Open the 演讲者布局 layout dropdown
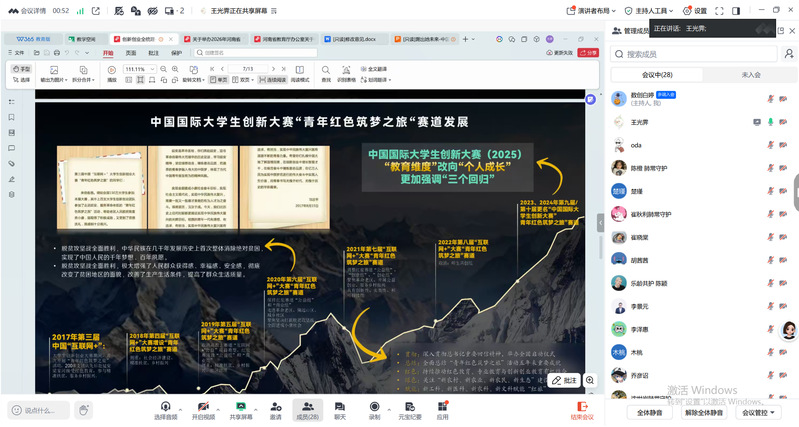Screen dimensions: 799x427 coord(591,10)
